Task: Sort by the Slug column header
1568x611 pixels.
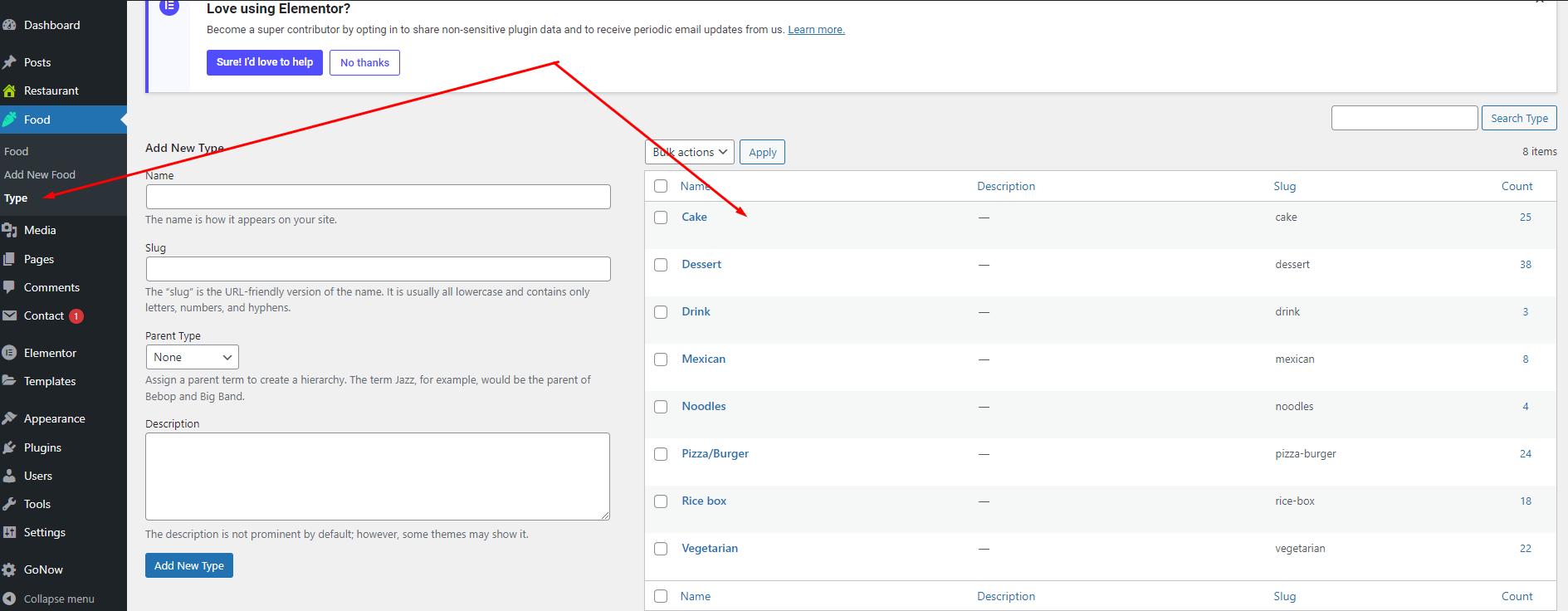Action: click(1285, 186)
